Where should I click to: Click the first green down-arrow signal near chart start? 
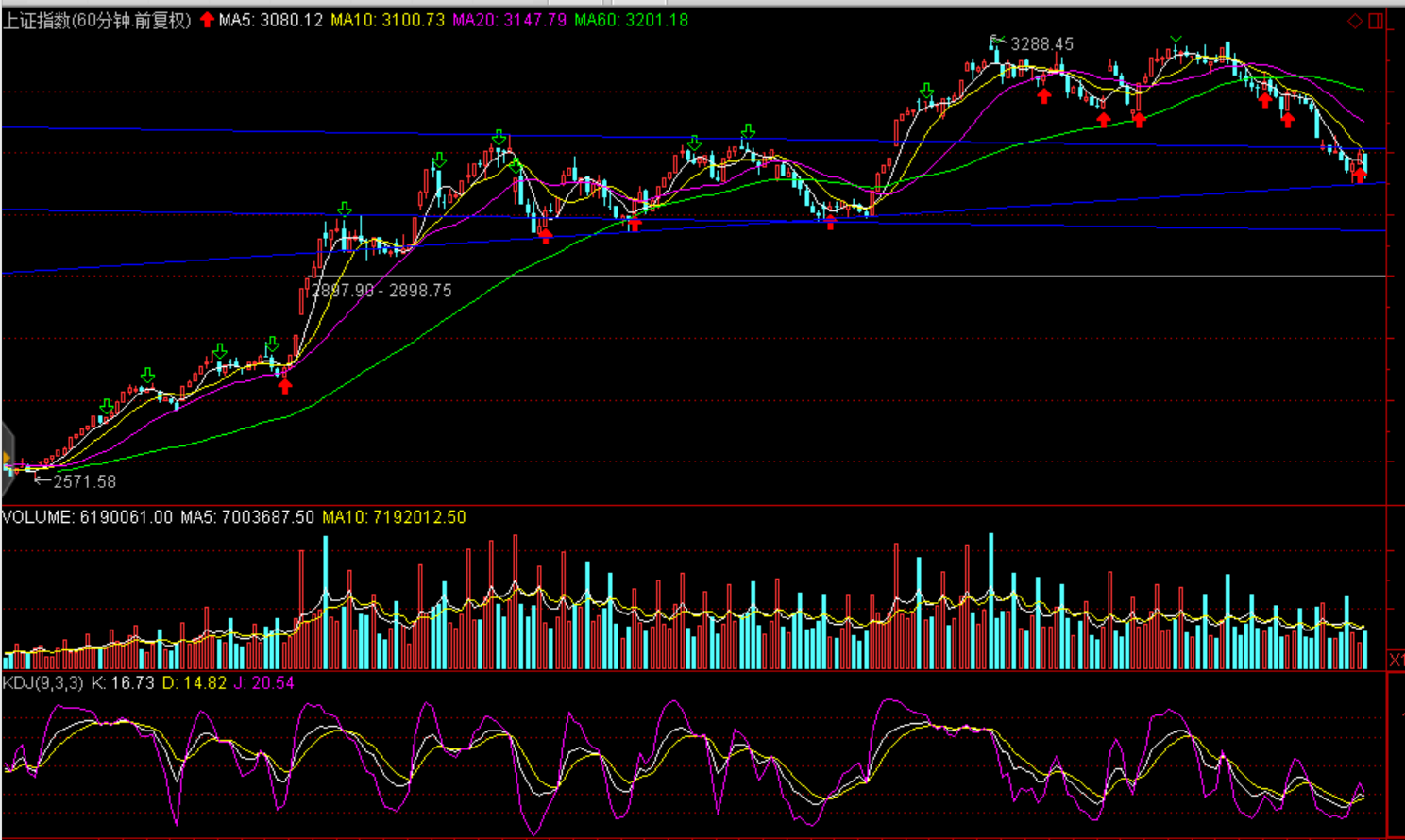click(107, 406)
